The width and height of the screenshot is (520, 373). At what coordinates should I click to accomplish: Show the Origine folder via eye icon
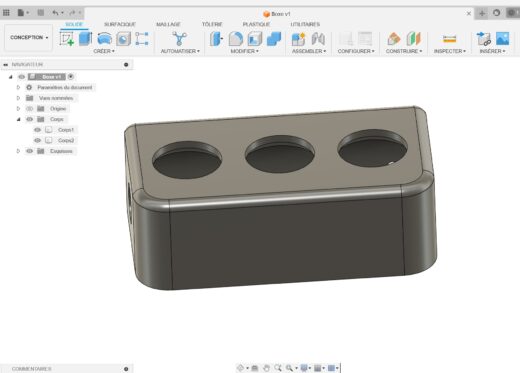click(x=30, y=109)
